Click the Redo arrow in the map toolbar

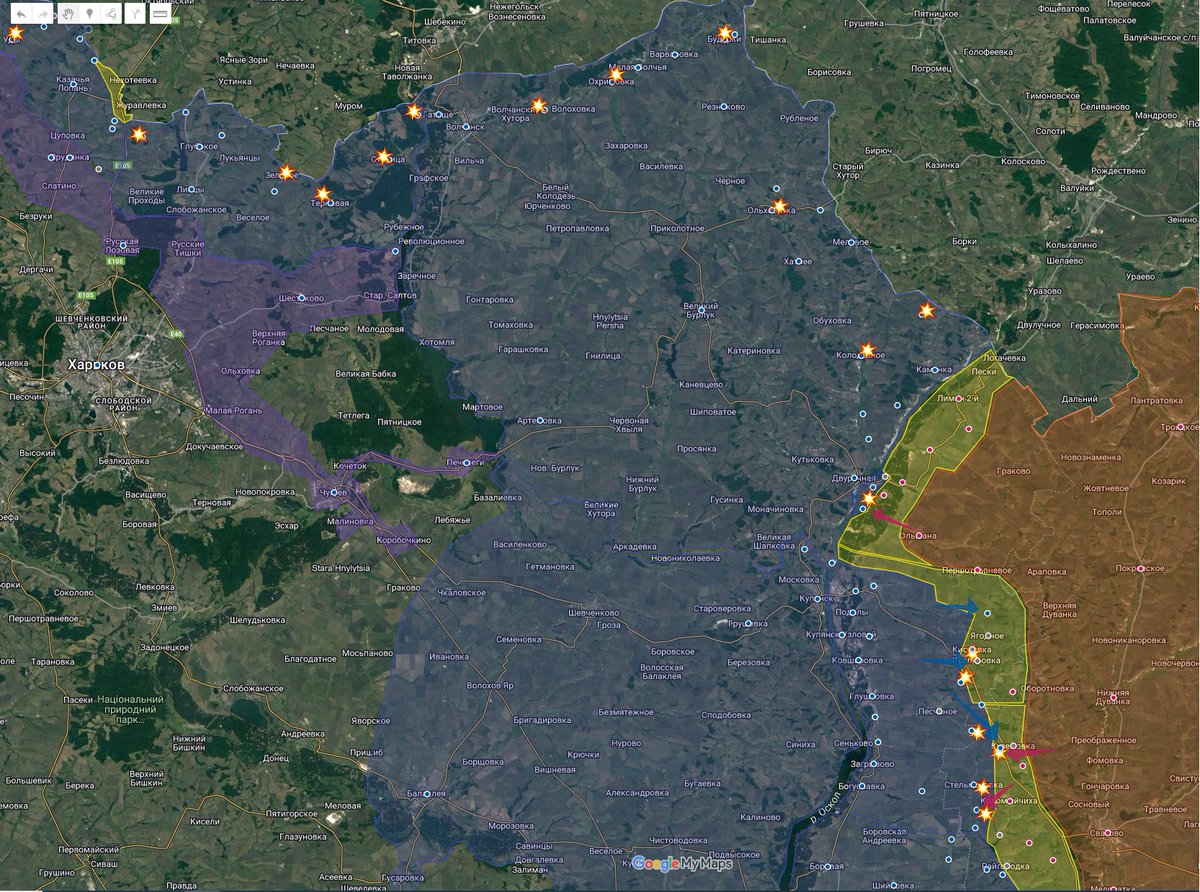pyautogui.click(x=43, y=14)
